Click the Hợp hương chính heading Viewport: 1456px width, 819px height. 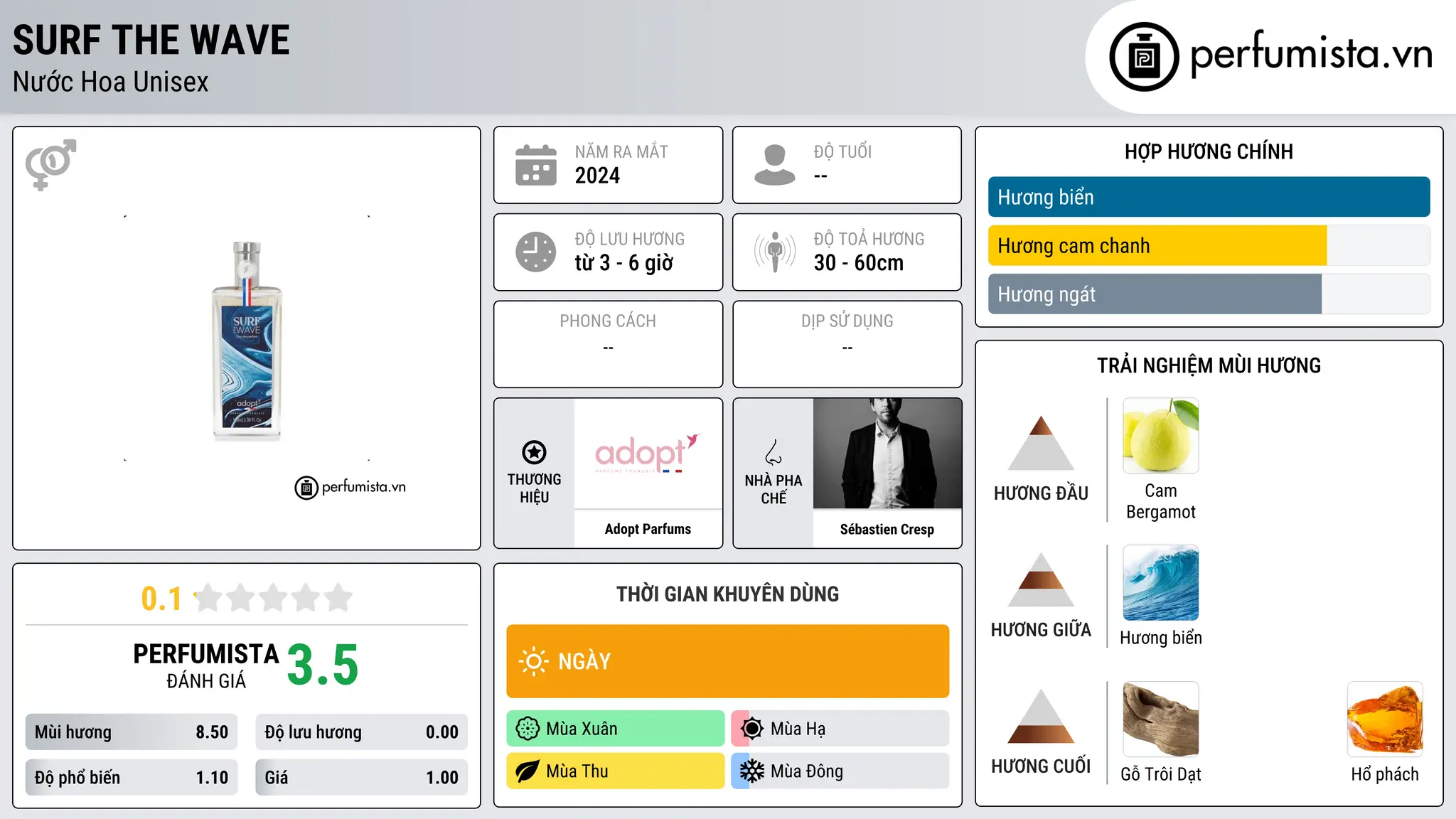[x=1209, y=151]
